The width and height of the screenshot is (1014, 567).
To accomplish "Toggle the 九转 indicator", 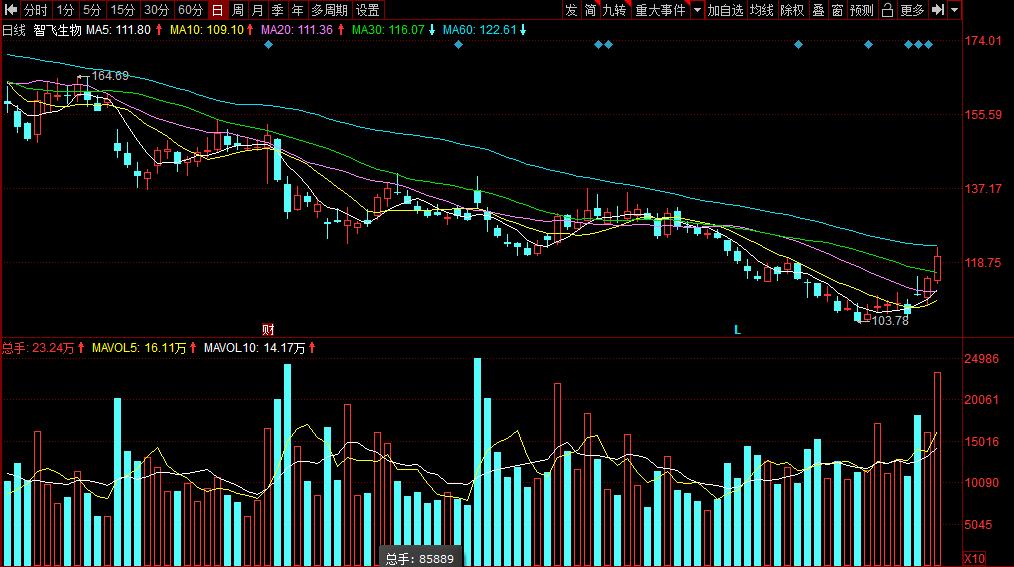I will 613,10.
